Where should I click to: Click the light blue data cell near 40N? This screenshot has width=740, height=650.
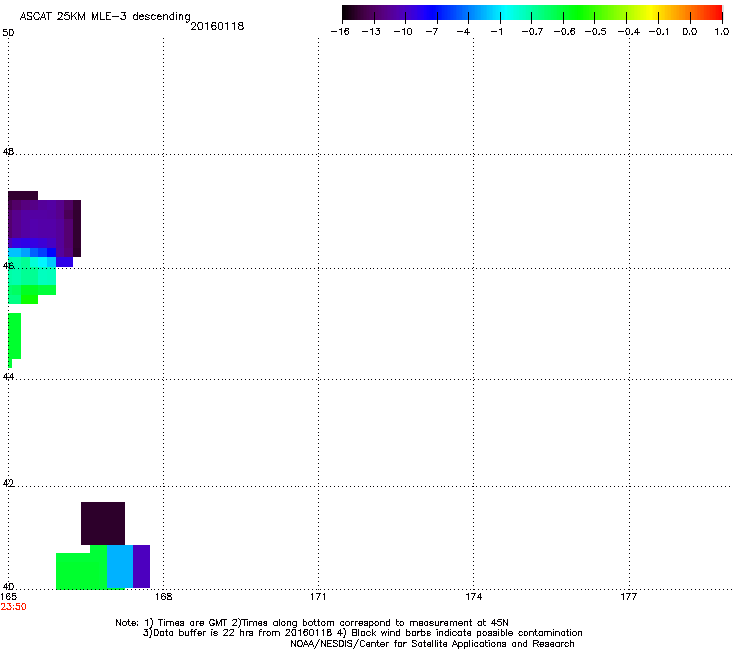tap(120, 566)
